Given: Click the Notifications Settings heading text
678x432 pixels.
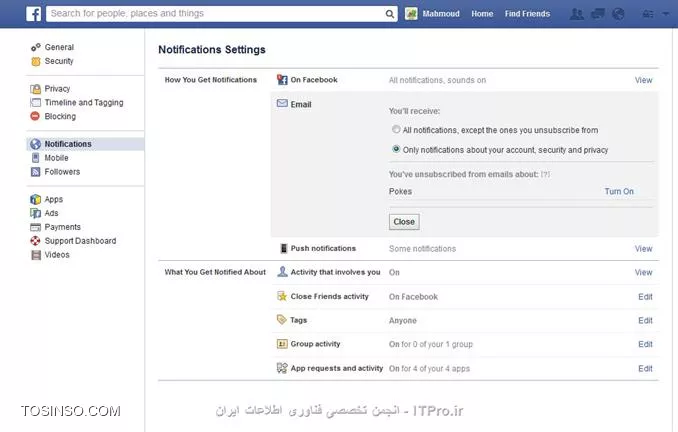Looking at the screenshot, I should [212, 50].
